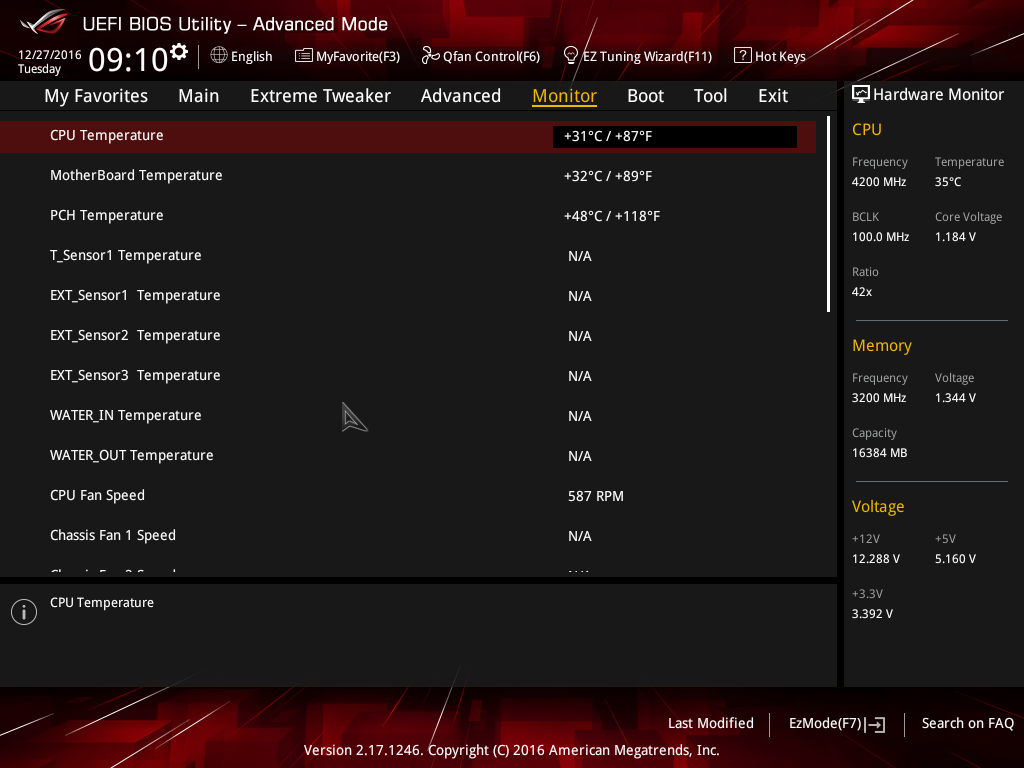Viewport: 1024px width, 768px height.
Task: Select the Monitor tab
Action: click(564, 96)
